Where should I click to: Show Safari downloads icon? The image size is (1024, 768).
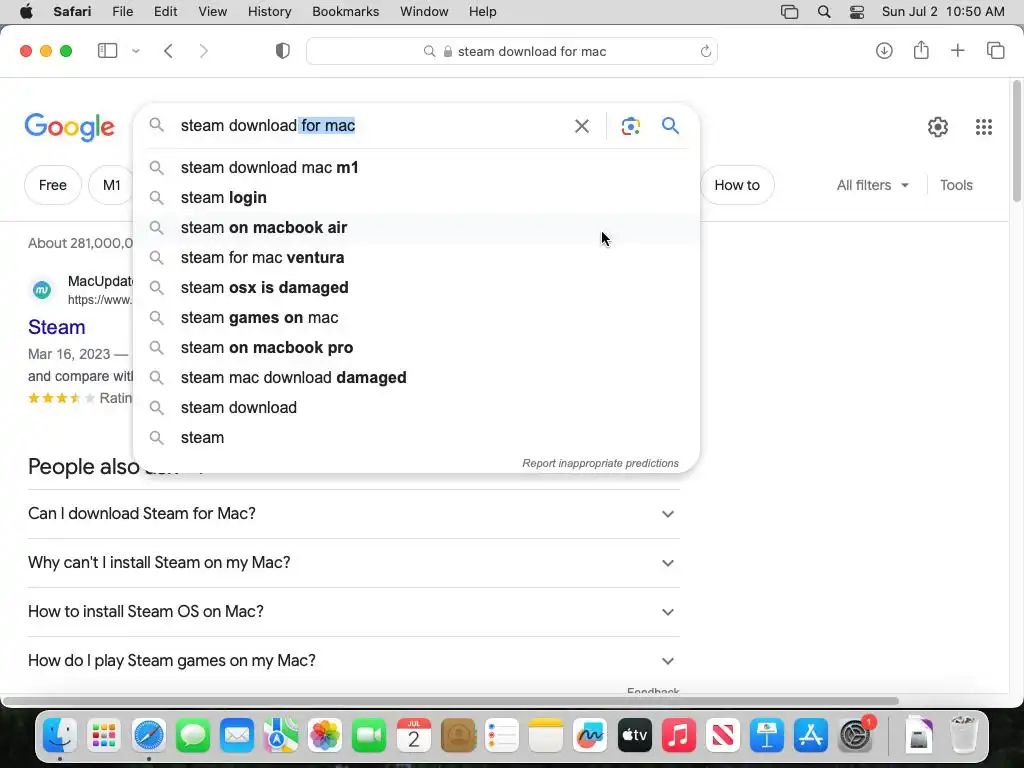click(x=884, y=50)
